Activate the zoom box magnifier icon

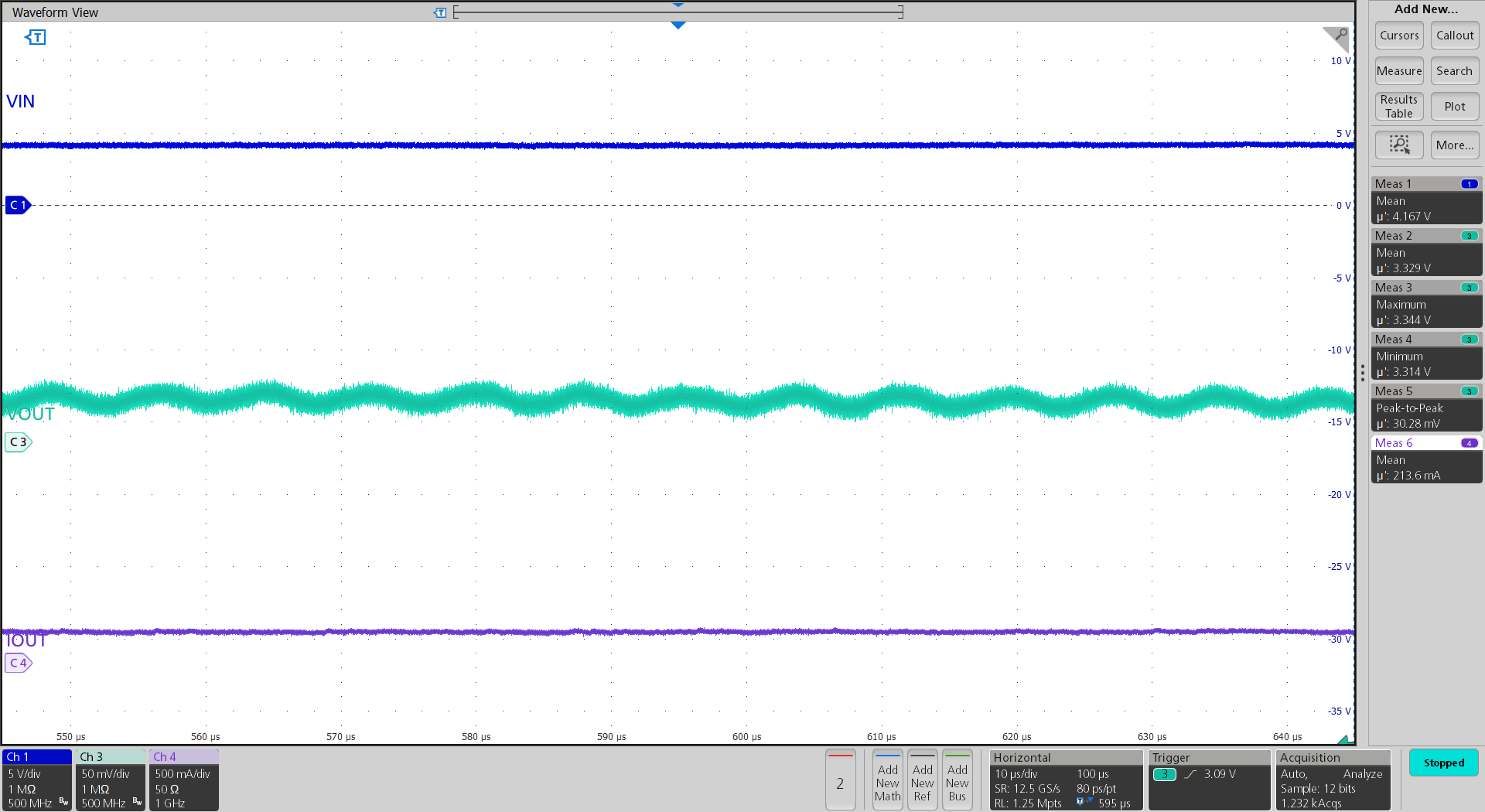coord(1399,145)
